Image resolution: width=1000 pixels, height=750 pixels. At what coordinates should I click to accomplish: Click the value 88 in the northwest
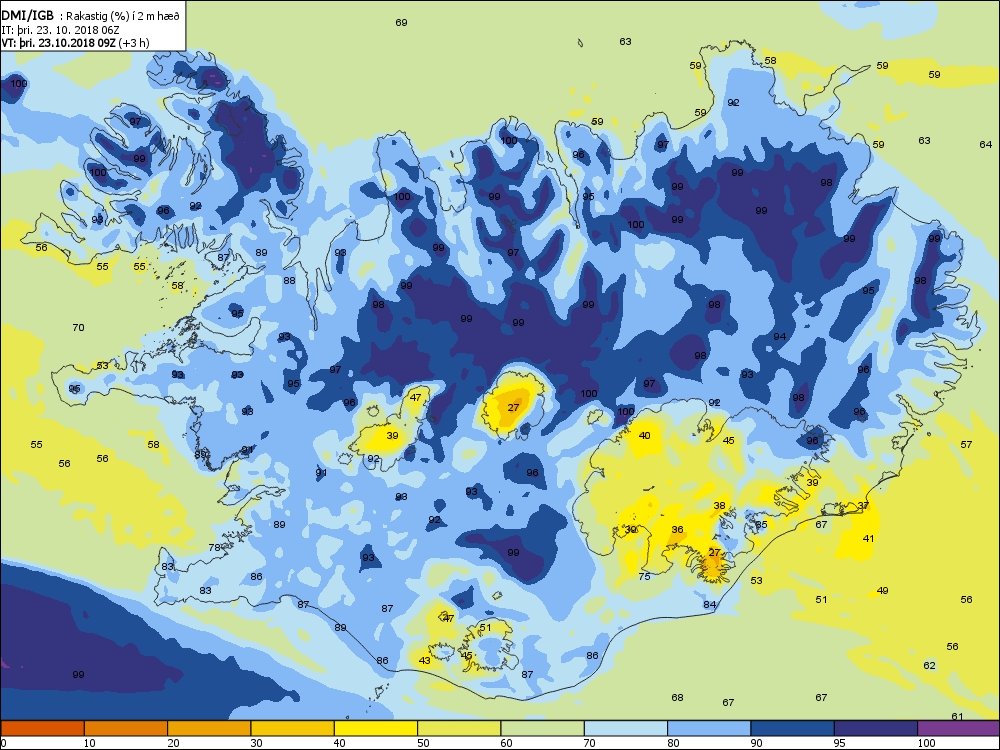click(290, 280)
